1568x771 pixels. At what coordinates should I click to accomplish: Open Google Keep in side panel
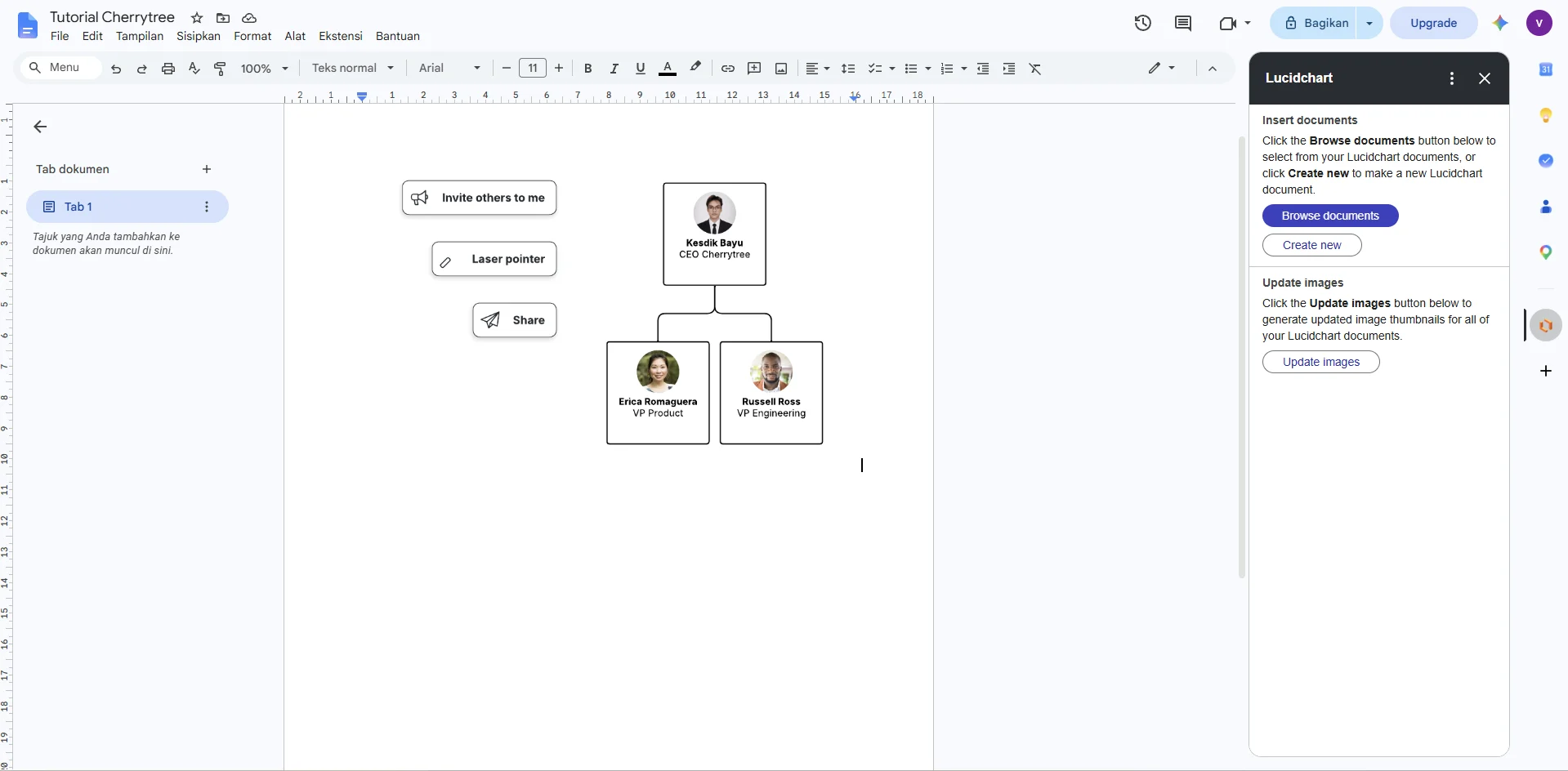click(x=1546, y=115)
